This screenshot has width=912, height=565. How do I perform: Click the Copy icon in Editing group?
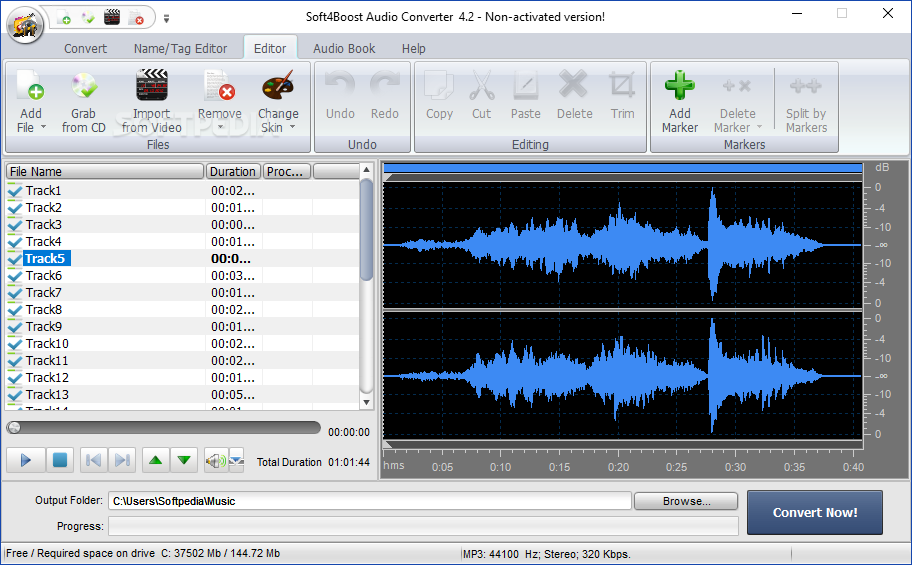439,86
